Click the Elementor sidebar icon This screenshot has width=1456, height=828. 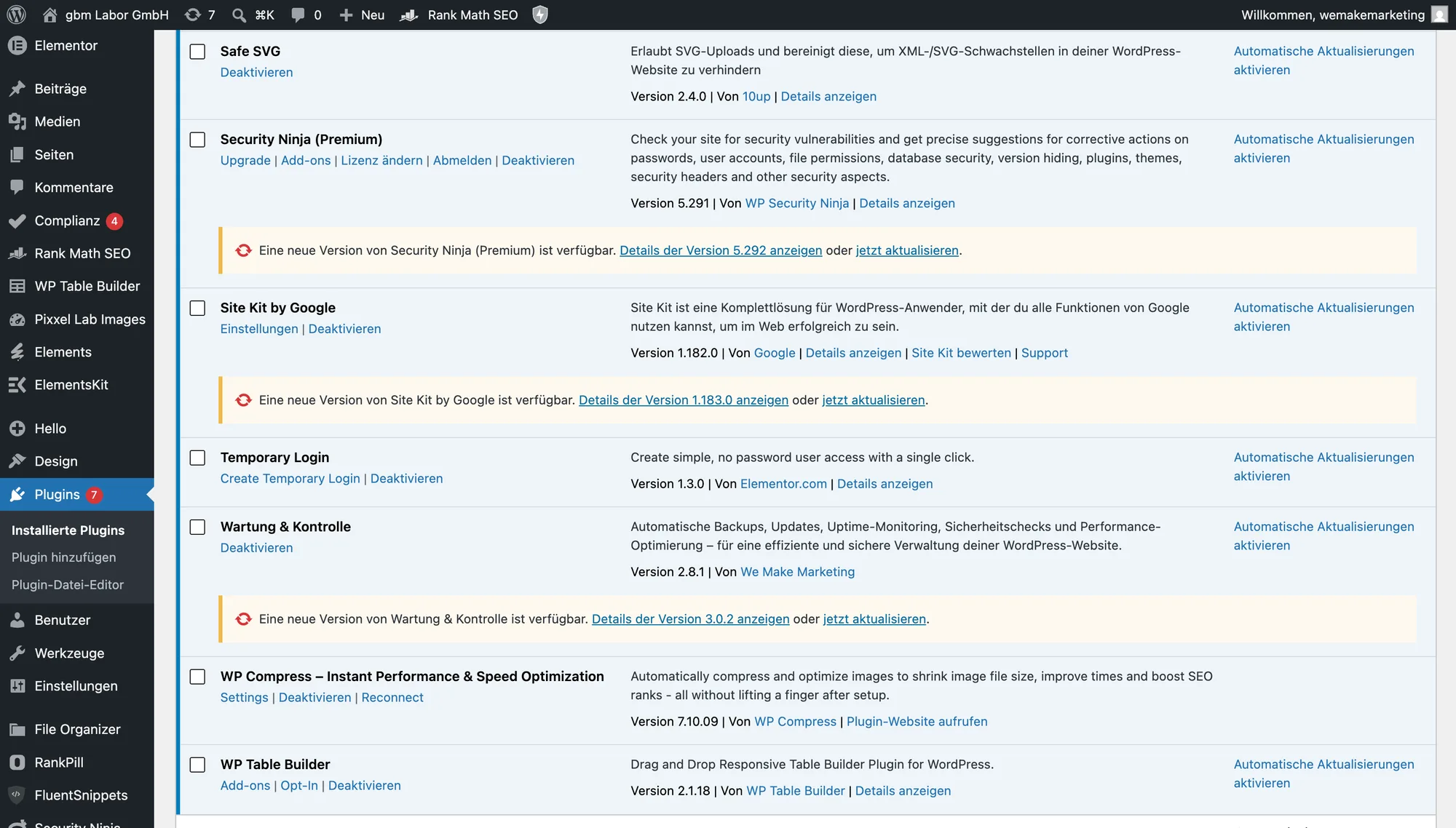click(x=17, y=45)
